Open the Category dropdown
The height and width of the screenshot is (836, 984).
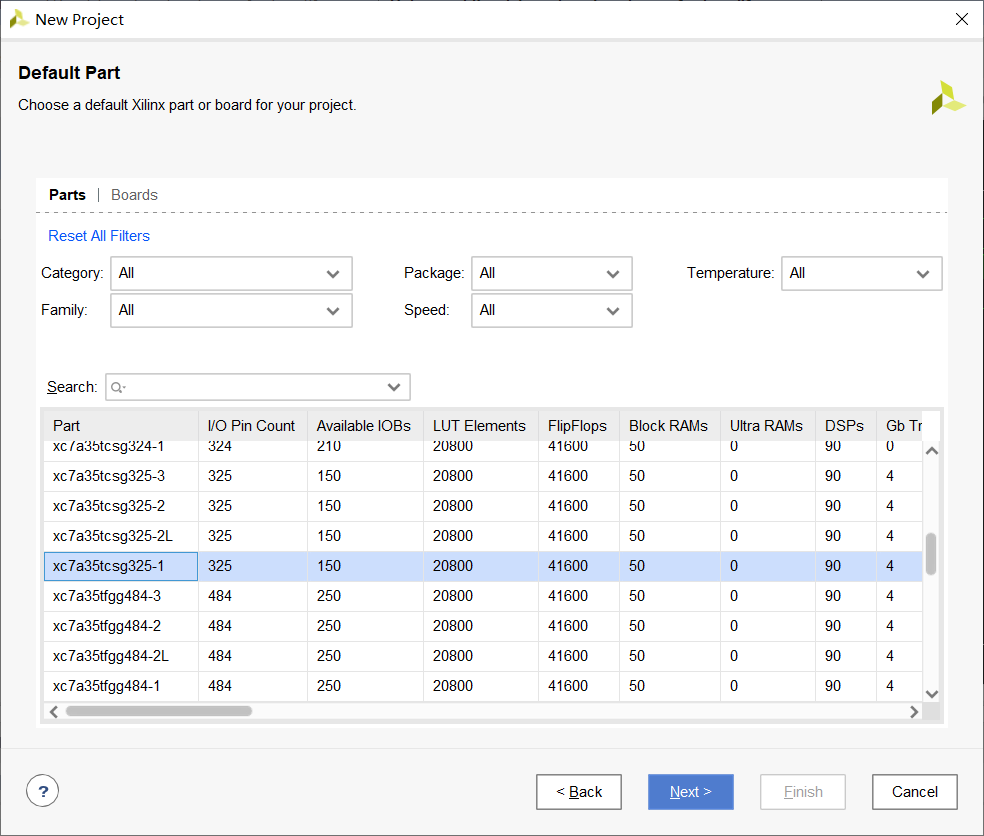(231, 273)
